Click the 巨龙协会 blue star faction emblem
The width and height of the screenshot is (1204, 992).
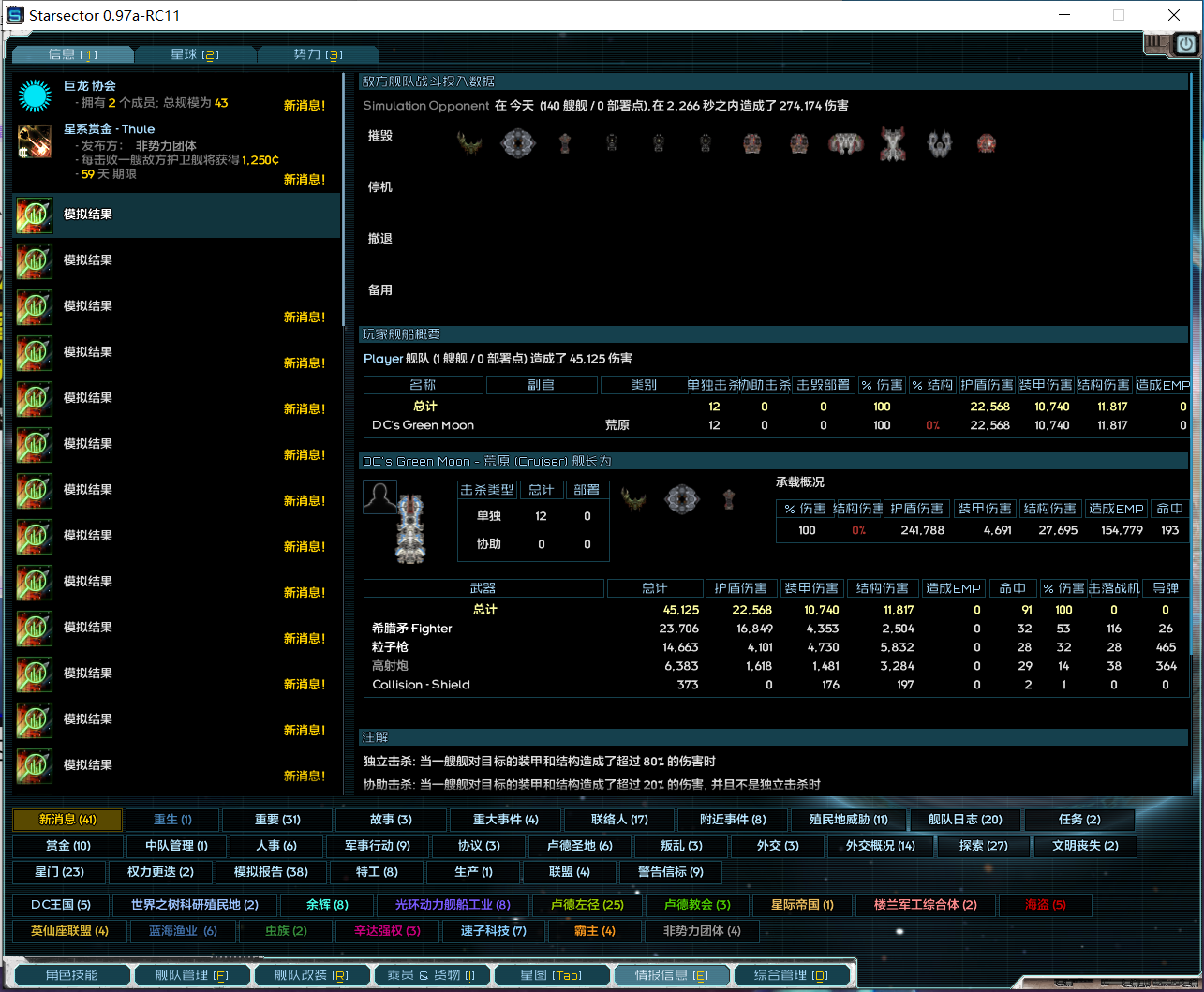(36, 96)
